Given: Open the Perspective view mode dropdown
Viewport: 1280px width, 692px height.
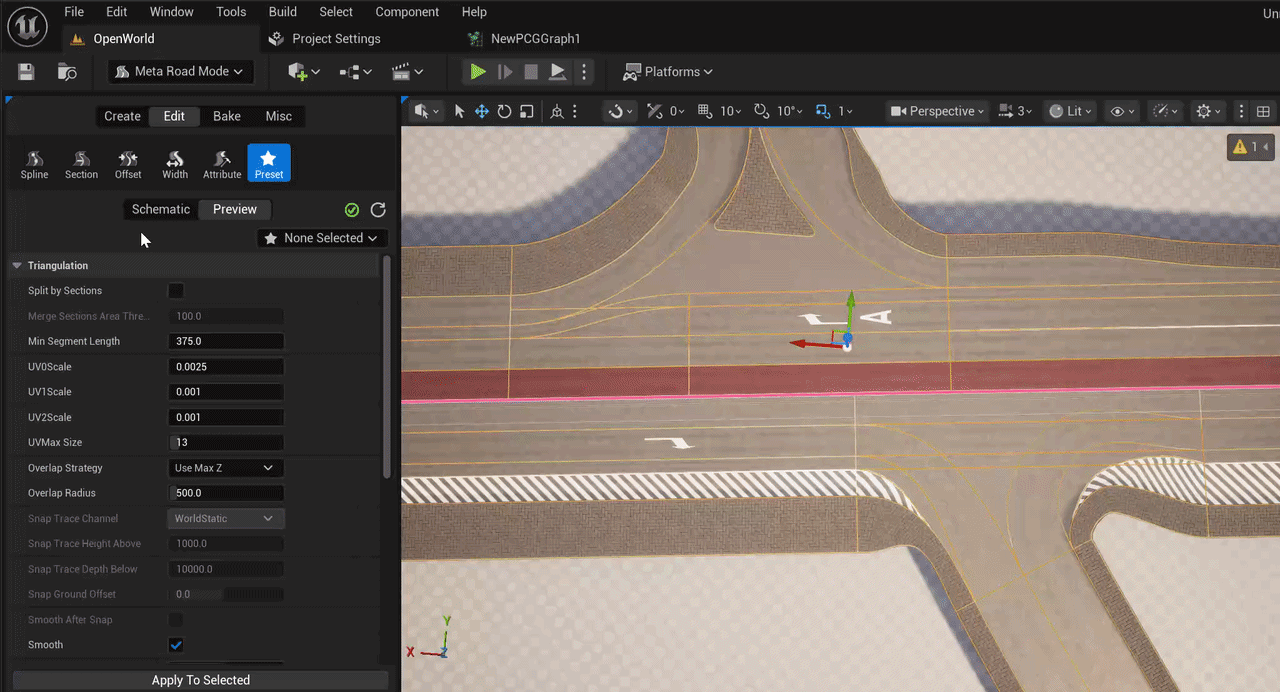Looking at the screenshot, I should pyautogui.click(x=938, y=111).
